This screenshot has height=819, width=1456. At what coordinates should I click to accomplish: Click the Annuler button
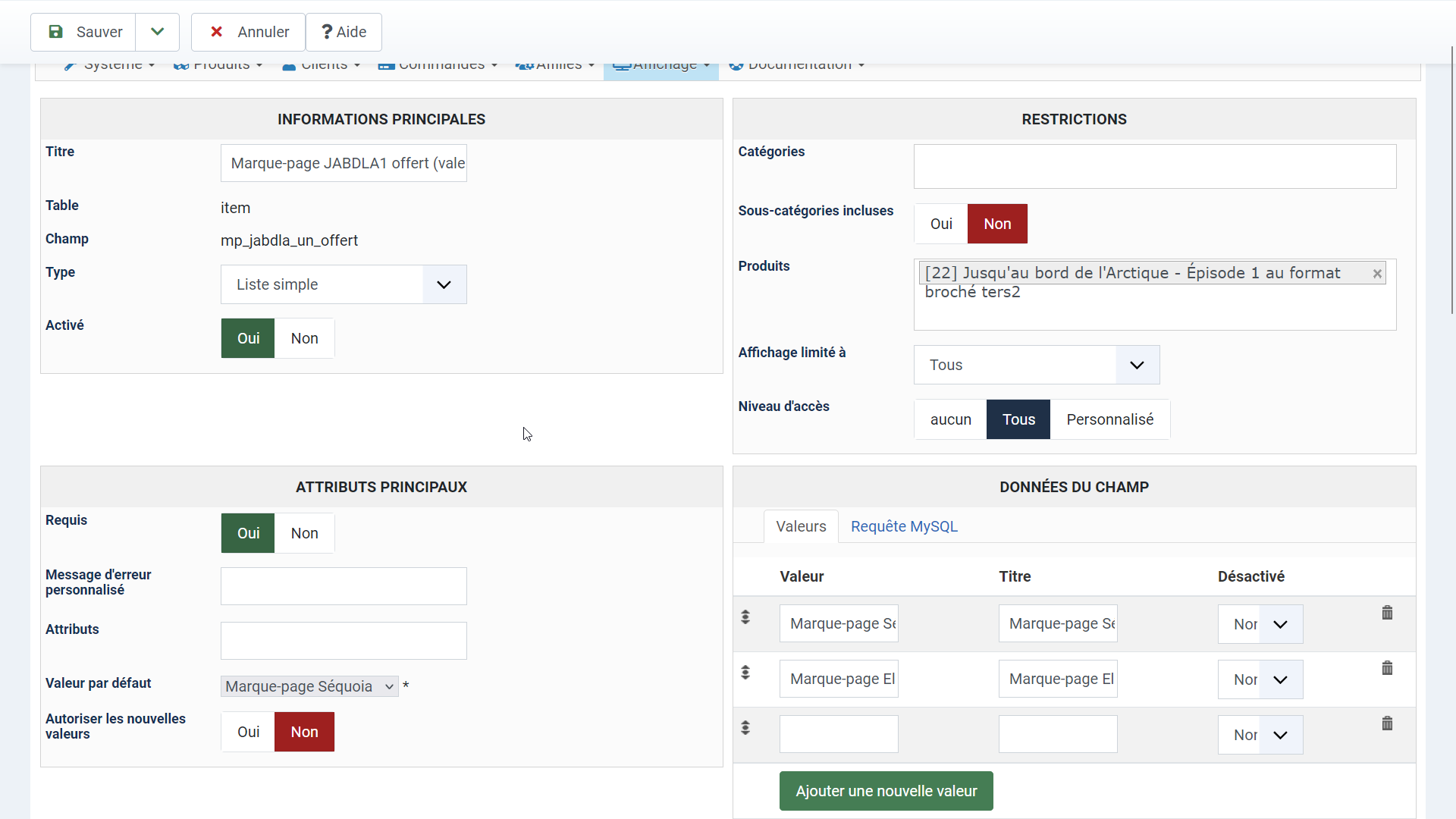[248, 32]
